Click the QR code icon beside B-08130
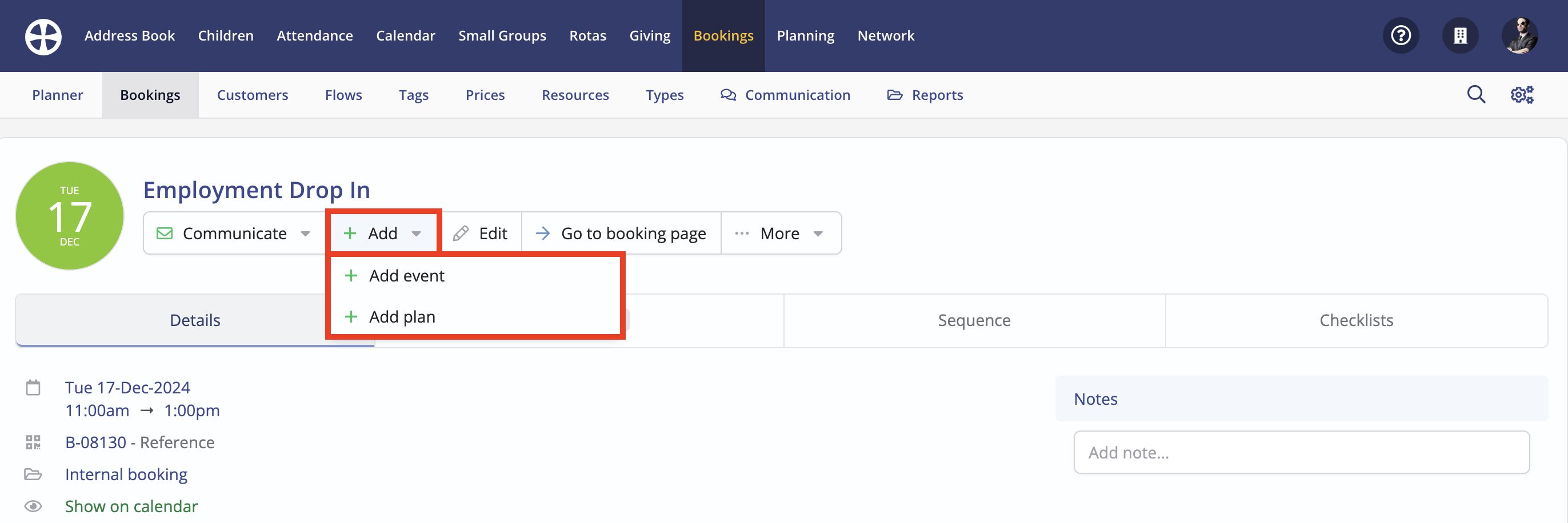The image size is (1568, 523). 33,442
